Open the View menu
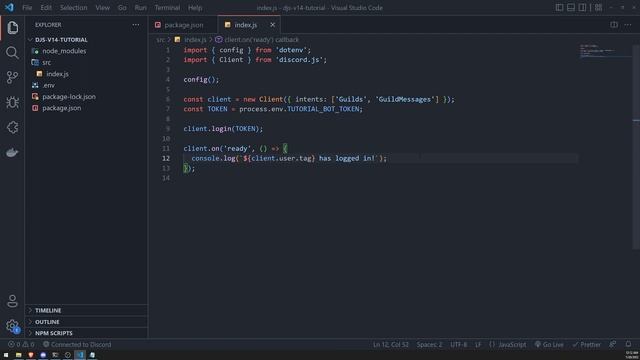This screenshot has width=640, height=360. pos(102,7)
